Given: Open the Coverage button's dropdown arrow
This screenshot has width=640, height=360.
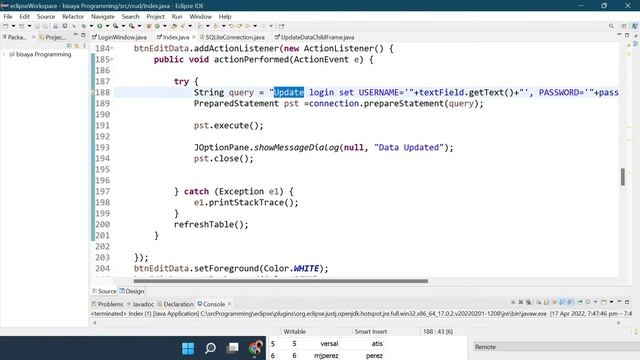Looking at the screenshot, I should (123, 26).
